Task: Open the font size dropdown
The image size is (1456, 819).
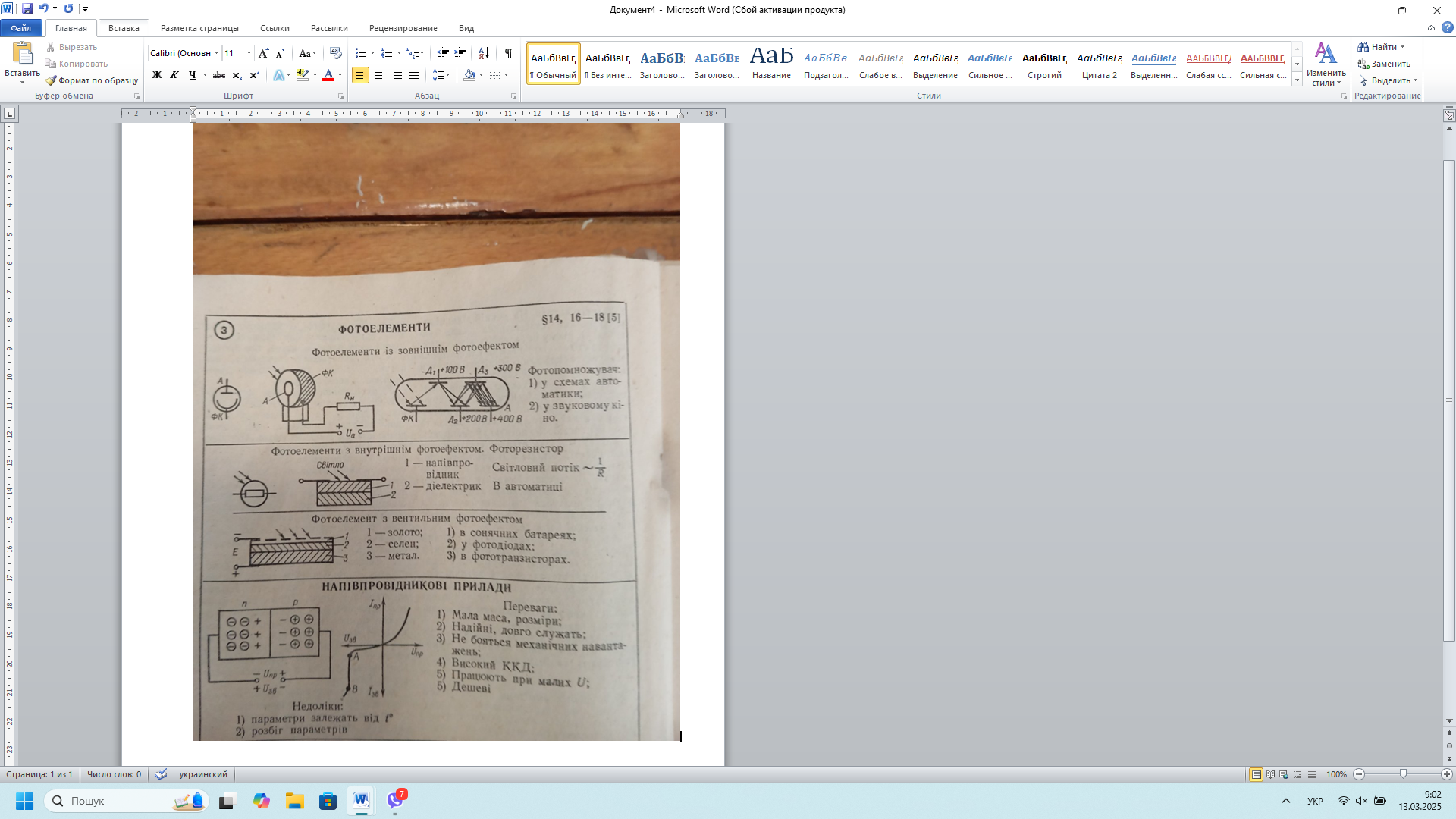Action: pos(249,53)
